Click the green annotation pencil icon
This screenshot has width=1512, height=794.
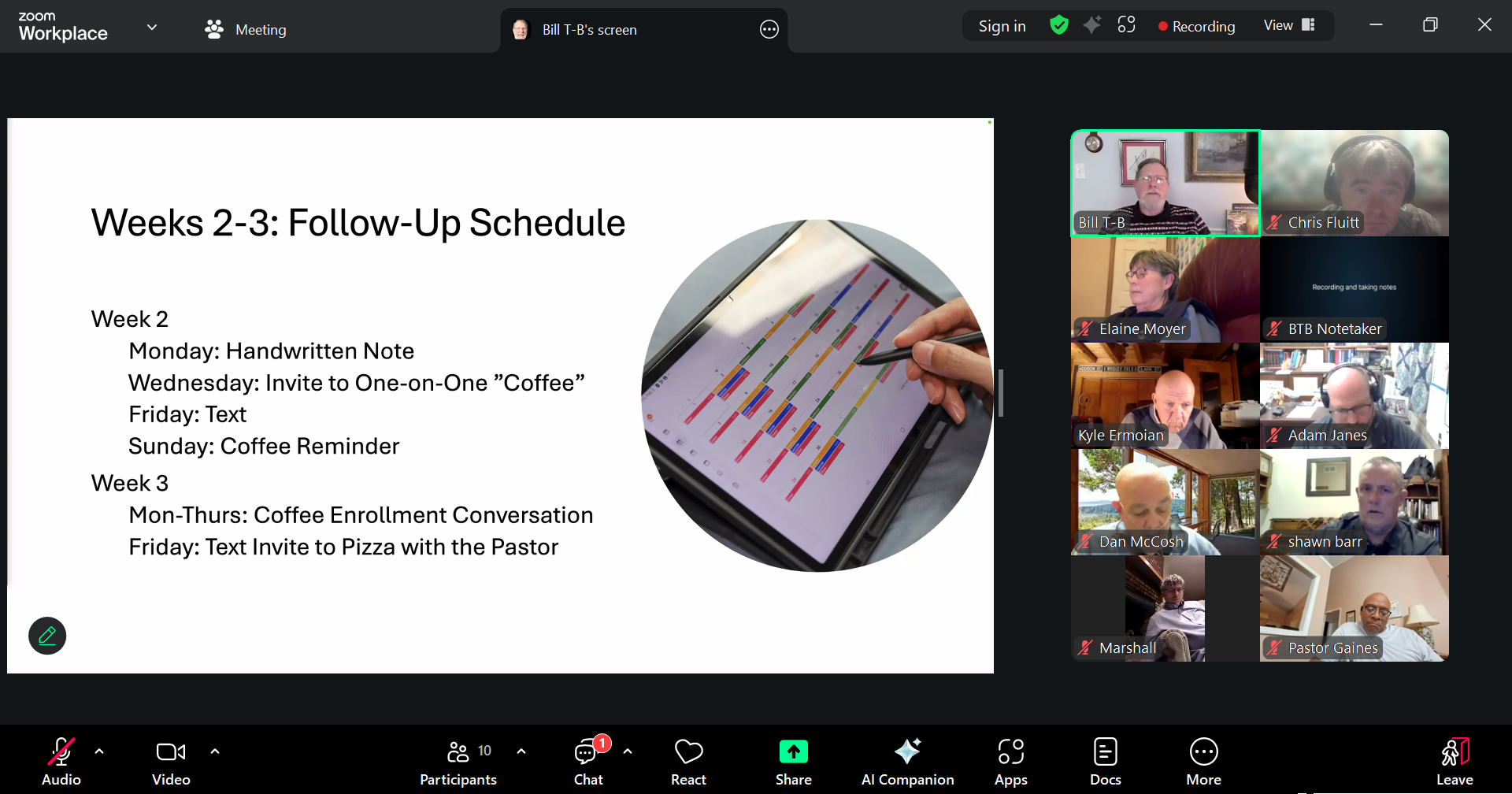click(47, 636)
